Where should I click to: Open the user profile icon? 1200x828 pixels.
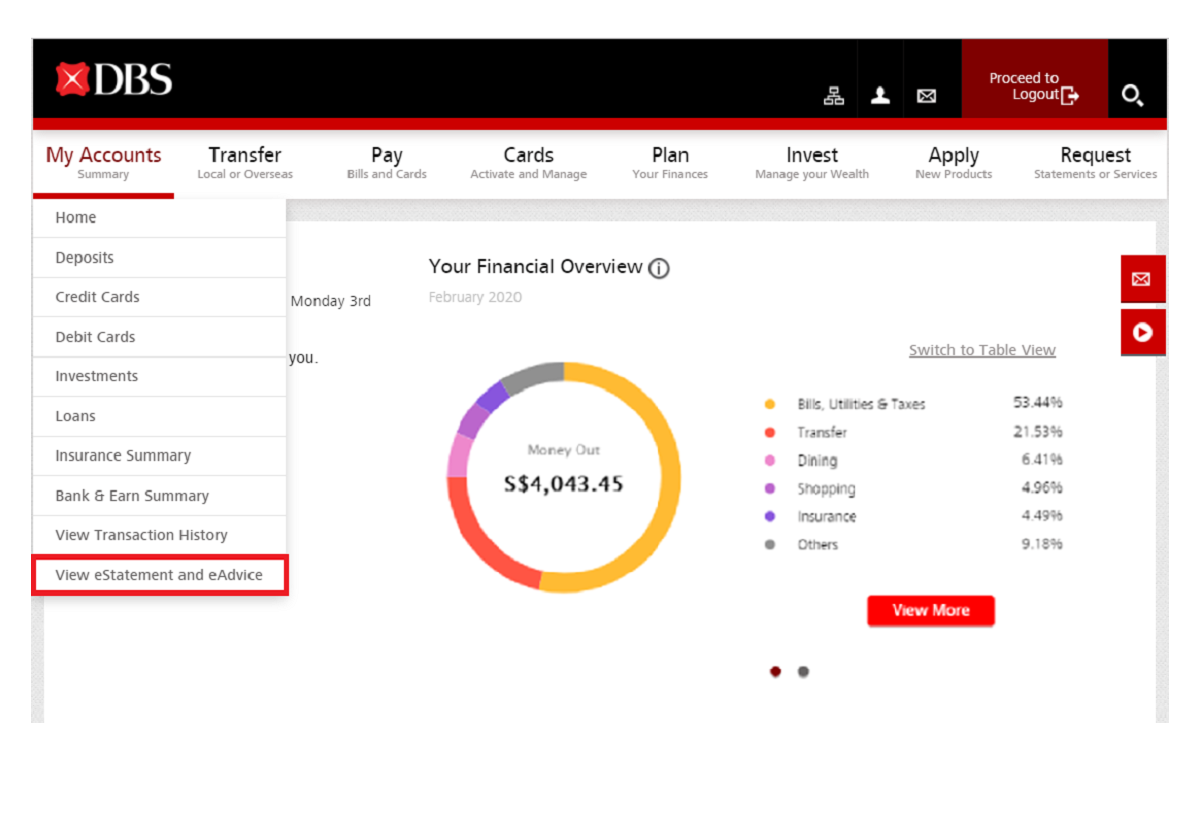(880, 95)
